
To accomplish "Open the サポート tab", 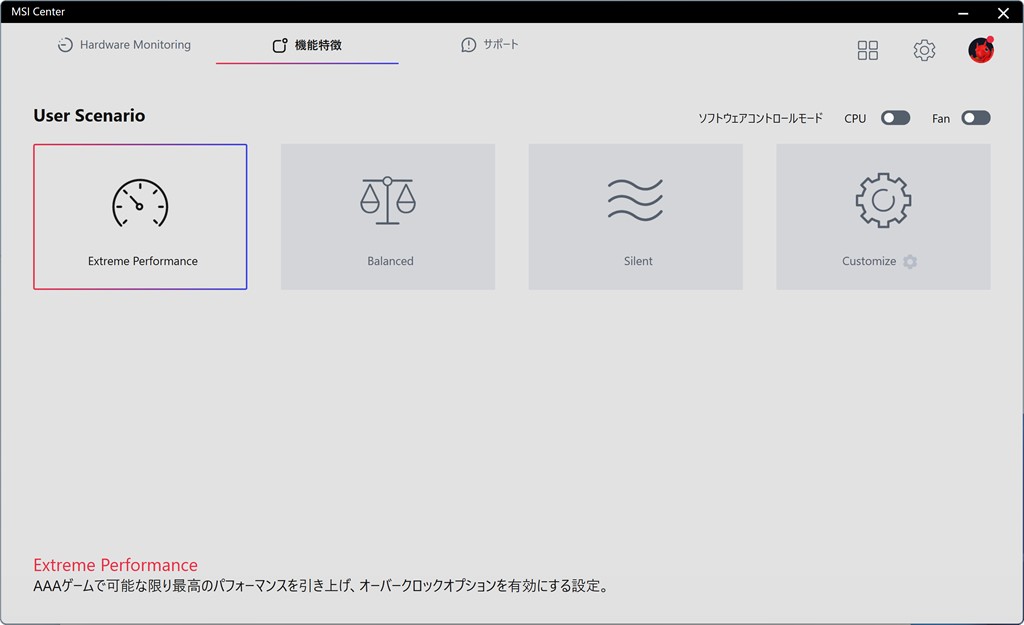I will 490,45.
